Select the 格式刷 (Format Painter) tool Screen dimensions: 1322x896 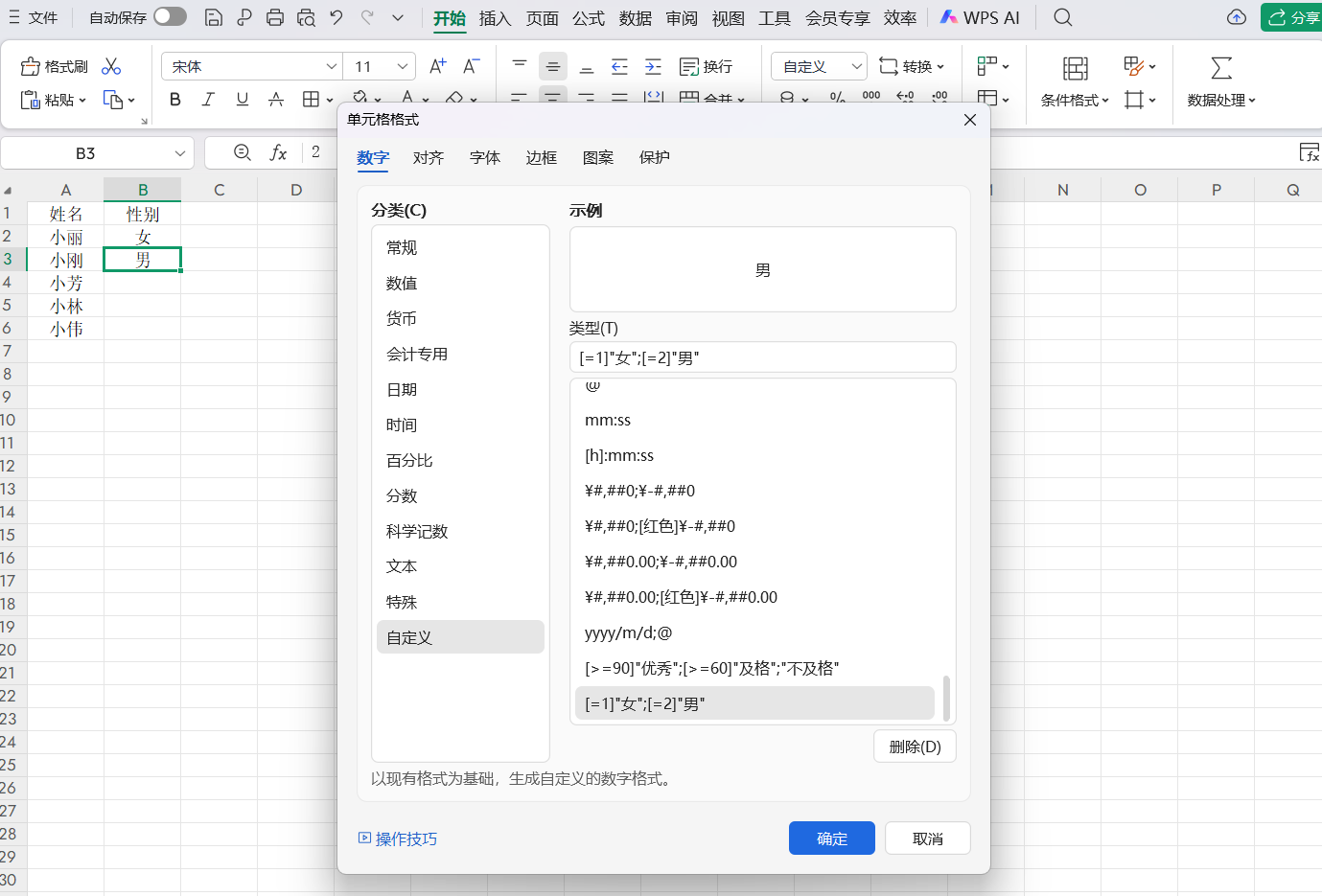point(54,65)
